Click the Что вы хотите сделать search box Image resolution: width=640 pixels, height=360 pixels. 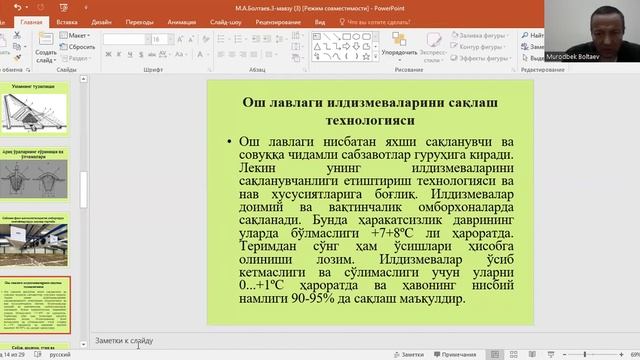coord(374,22)
